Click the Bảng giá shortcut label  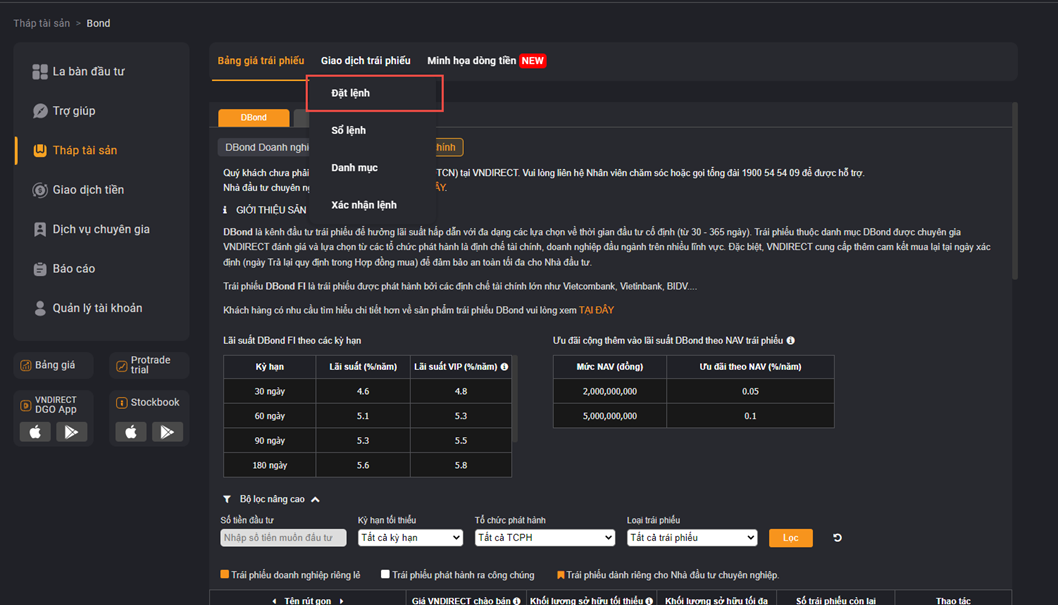pyautogui.click(x=55, y=365)
